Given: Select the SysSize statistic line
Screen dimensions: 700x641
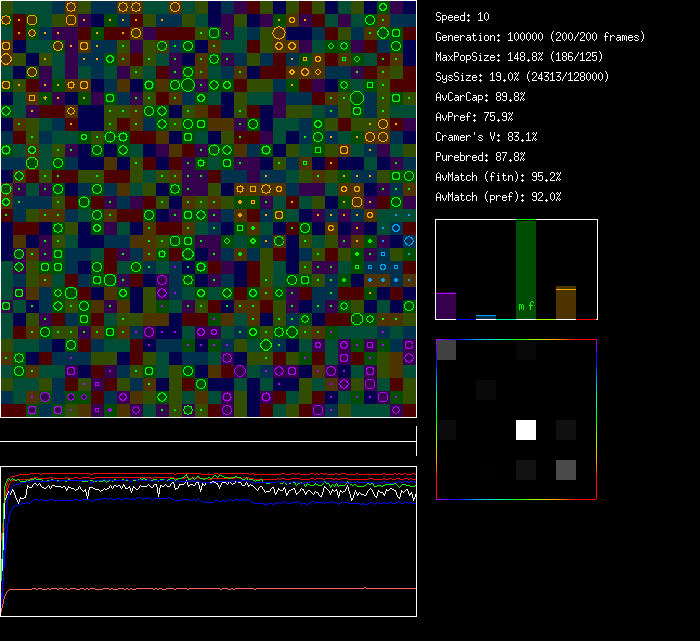Looking at the screenshot, I should [522, 77].
